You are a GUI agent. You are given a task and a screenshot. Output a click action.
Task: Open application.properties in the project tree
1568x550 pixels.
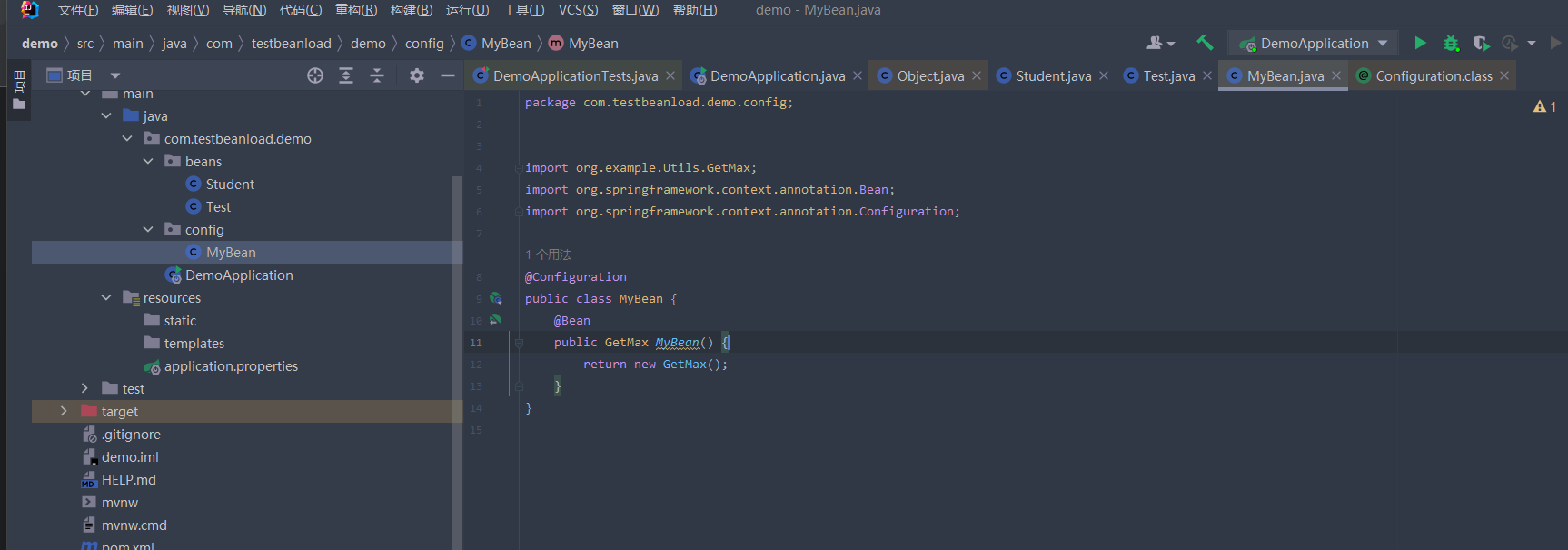coord(231,365)
